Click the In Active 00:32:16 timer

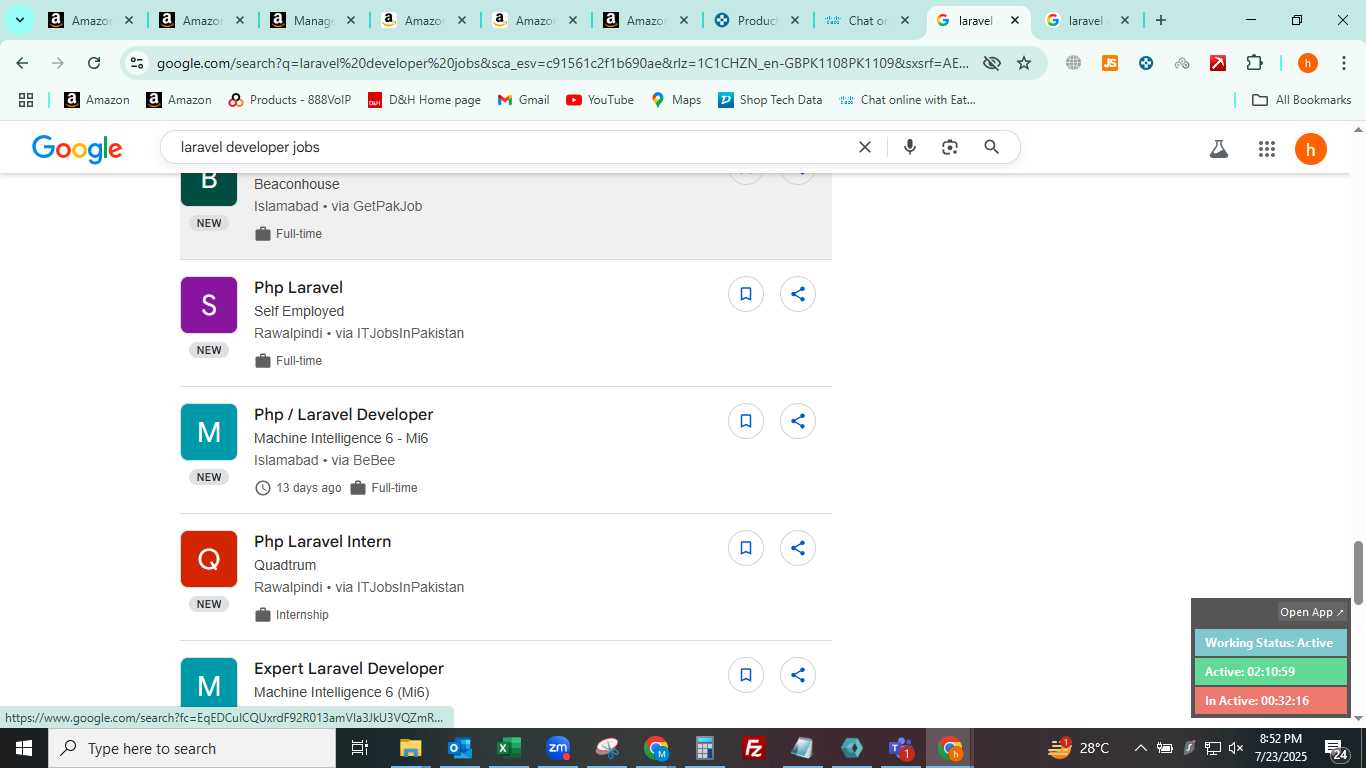click(x=1270, y=701)
